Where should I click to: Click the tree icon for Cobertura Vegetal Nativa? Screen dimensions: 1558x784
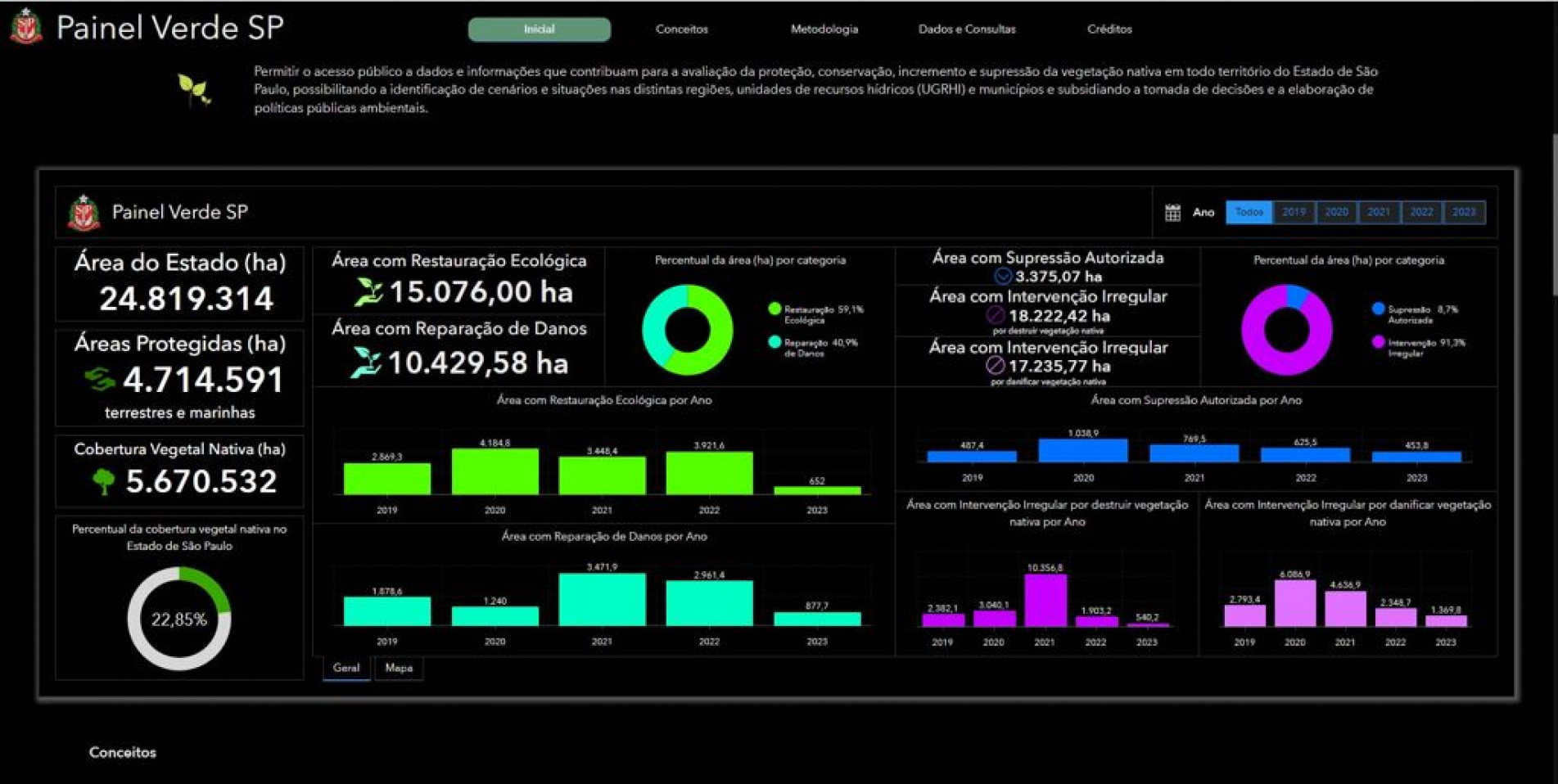click(103, 481)
